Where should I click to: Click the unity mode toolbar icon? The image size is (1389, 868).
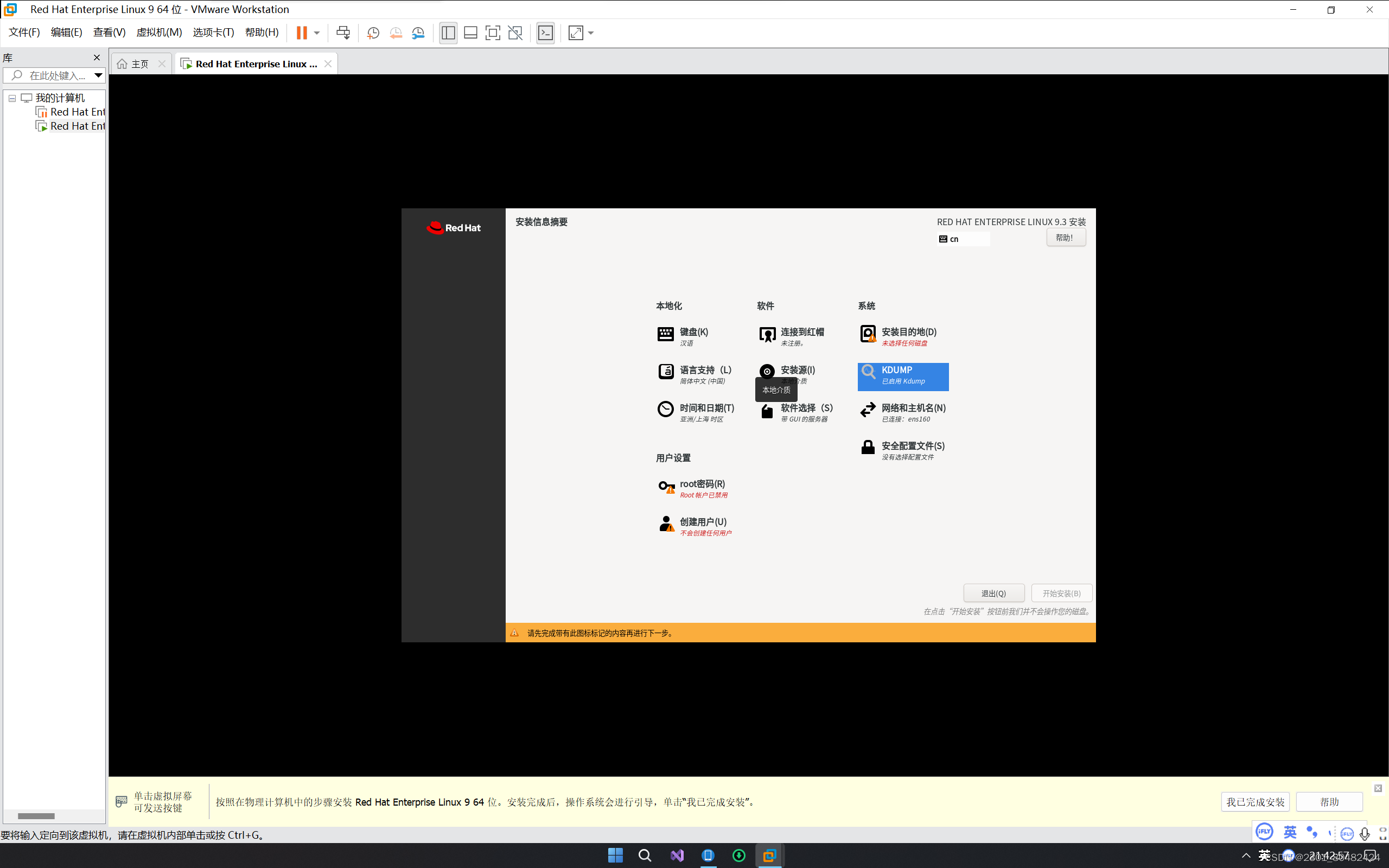515,33
